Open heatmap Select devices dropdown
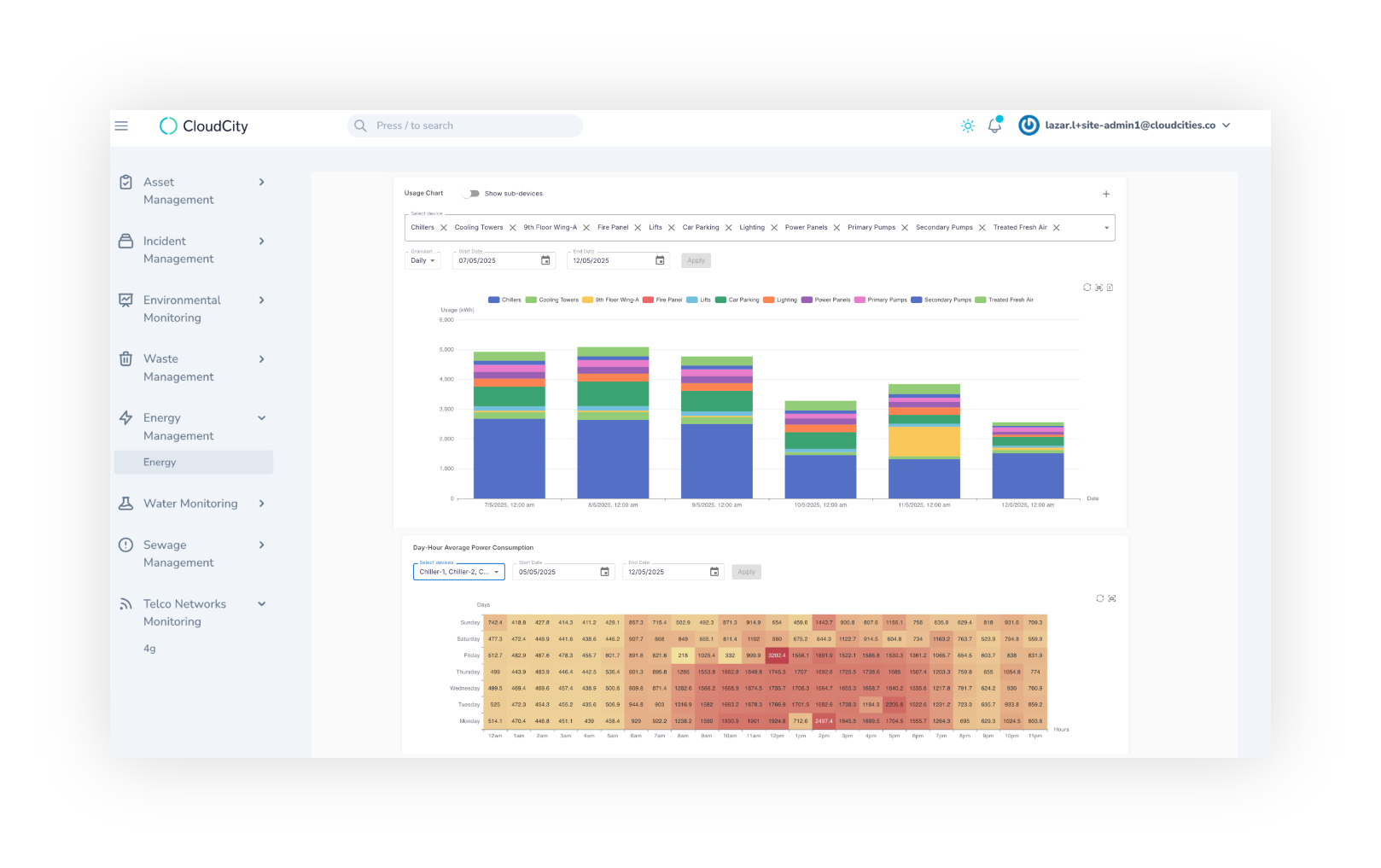Viewport: 1381px width, 868px height. tap(458, 573)
